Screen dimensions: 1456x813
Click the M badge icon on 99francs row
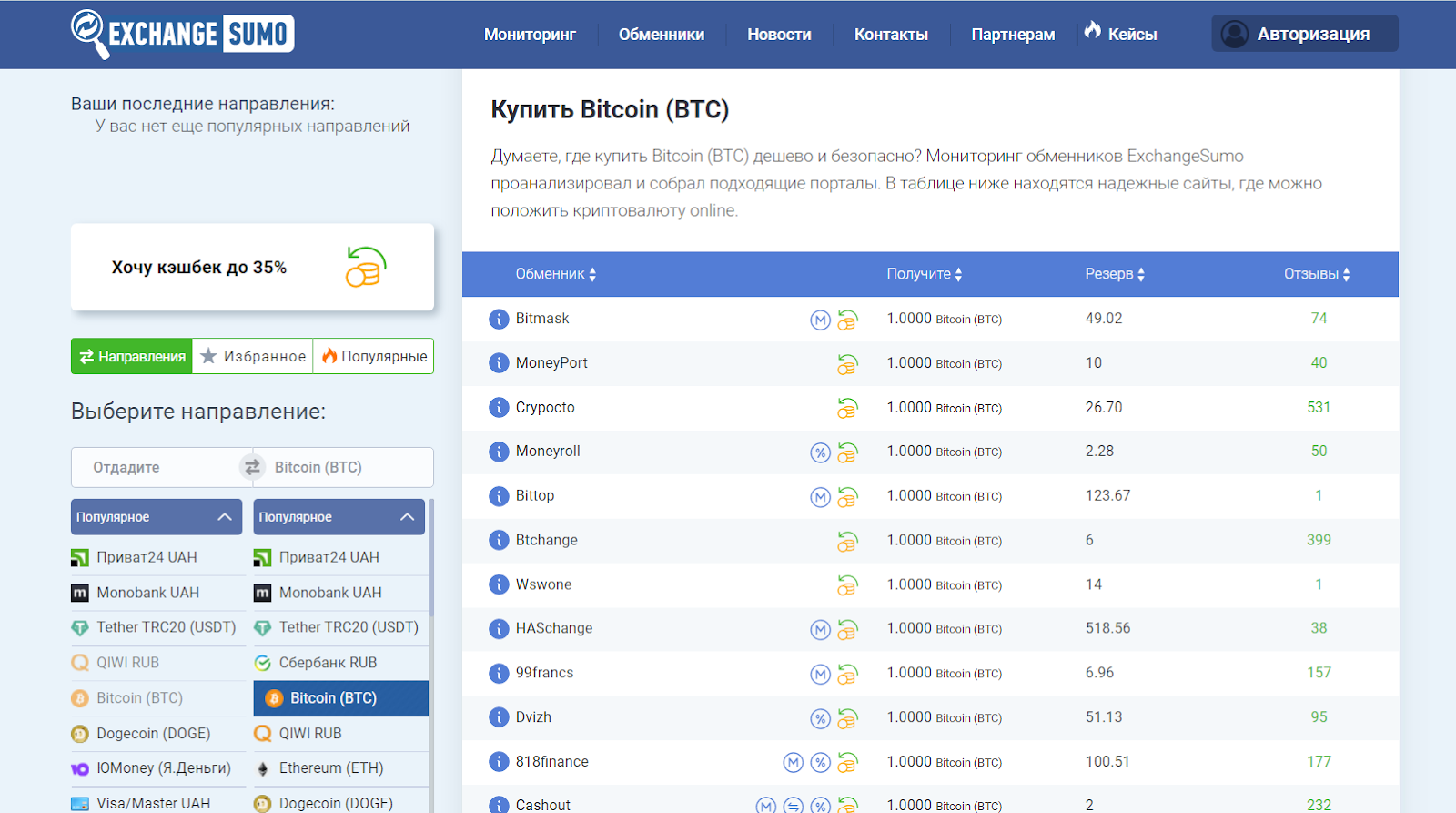pos(821,675)
